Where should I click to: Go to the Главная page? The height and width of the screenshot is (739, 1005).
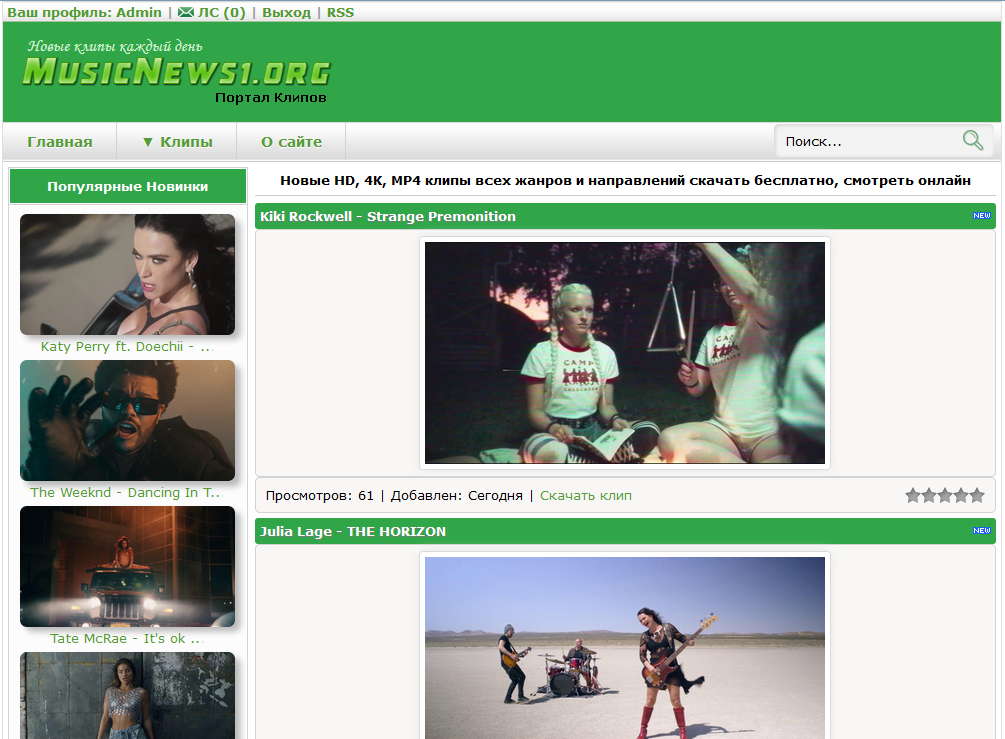click(x=60, y=142)
